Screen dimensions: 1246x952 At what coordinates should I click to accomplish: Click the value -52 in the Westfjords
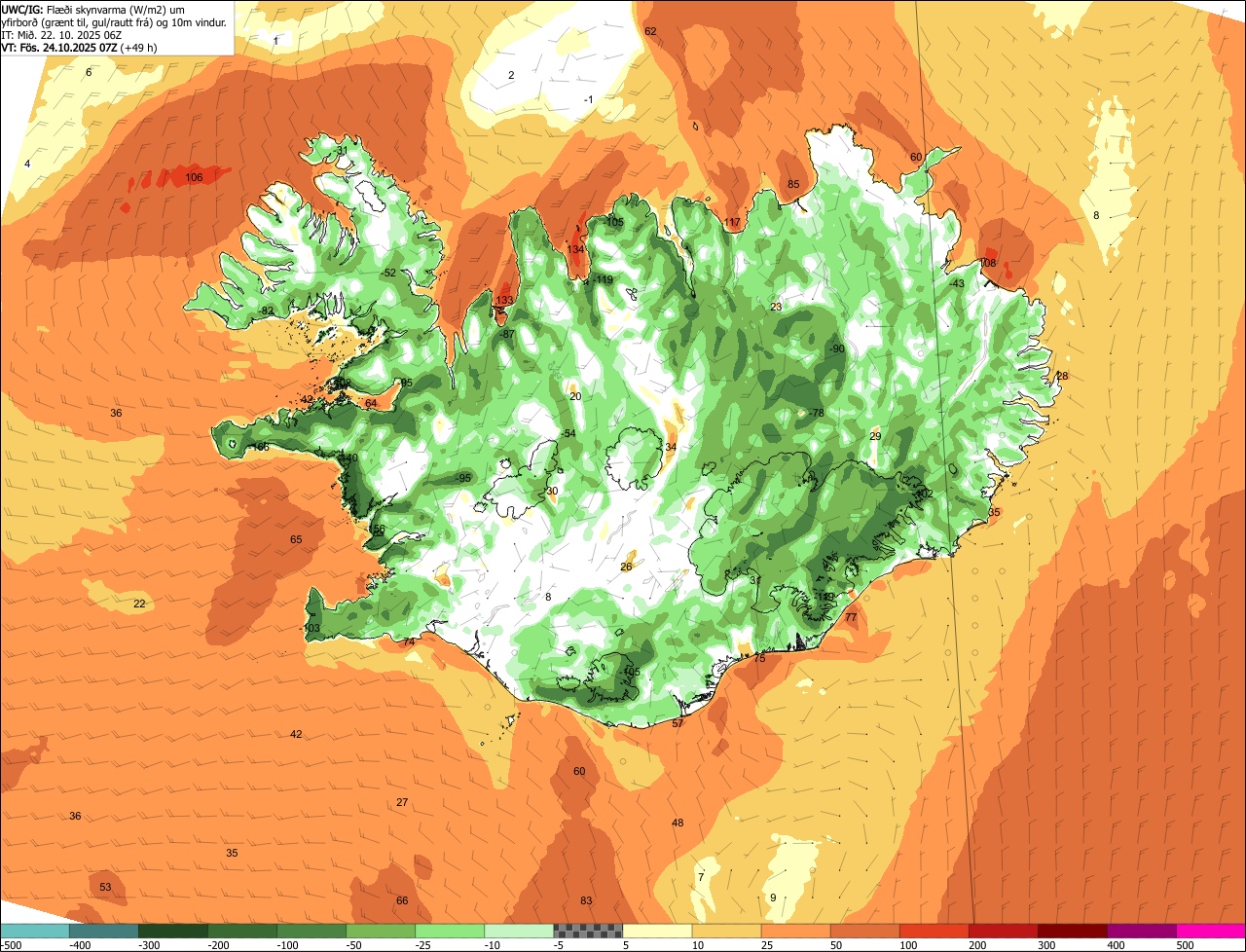pos(388,273)
